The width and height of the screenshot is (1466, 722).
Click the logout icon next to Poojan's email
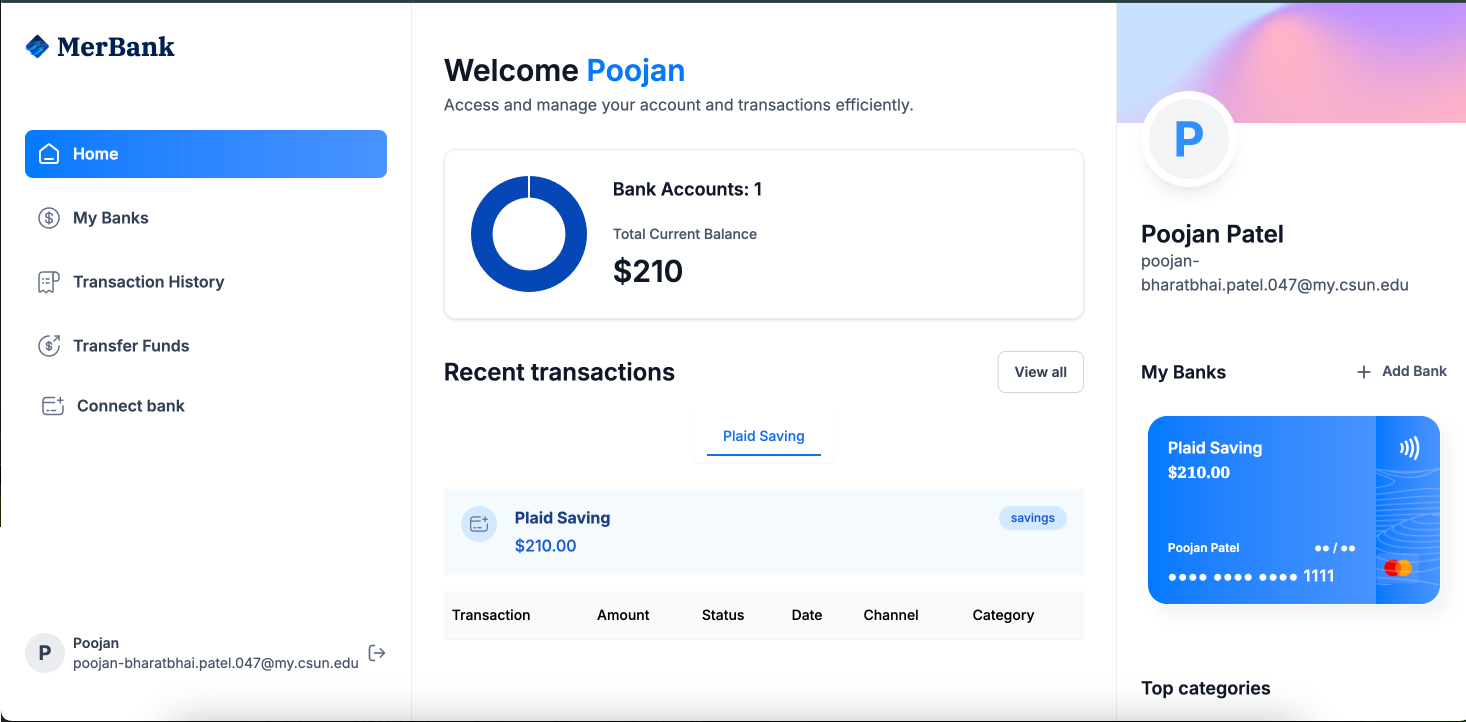pyautogui.click(x=377, y=653)
